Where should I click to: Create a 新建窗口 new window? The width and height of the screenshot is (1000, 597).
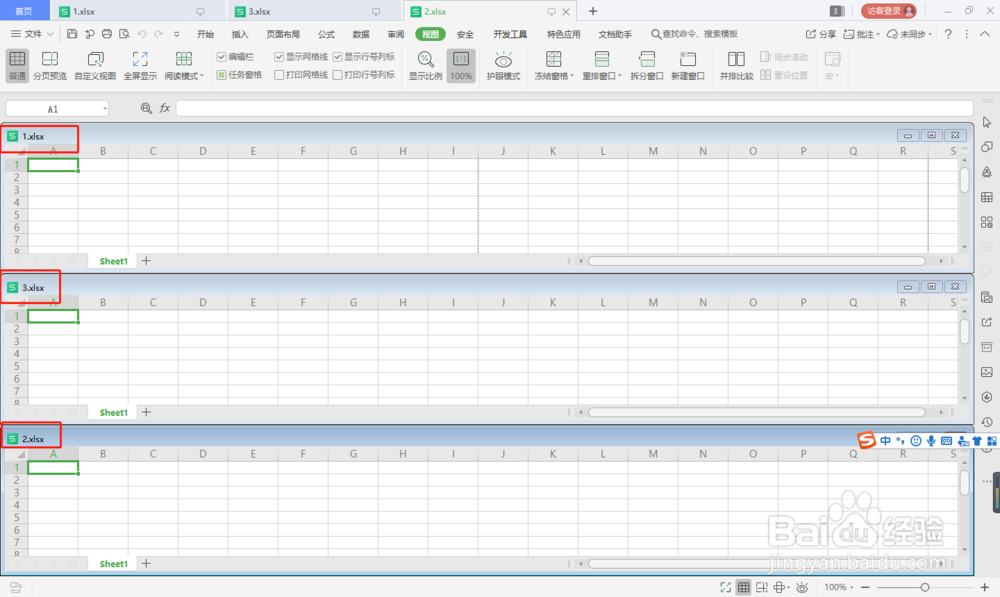point(688,66)
